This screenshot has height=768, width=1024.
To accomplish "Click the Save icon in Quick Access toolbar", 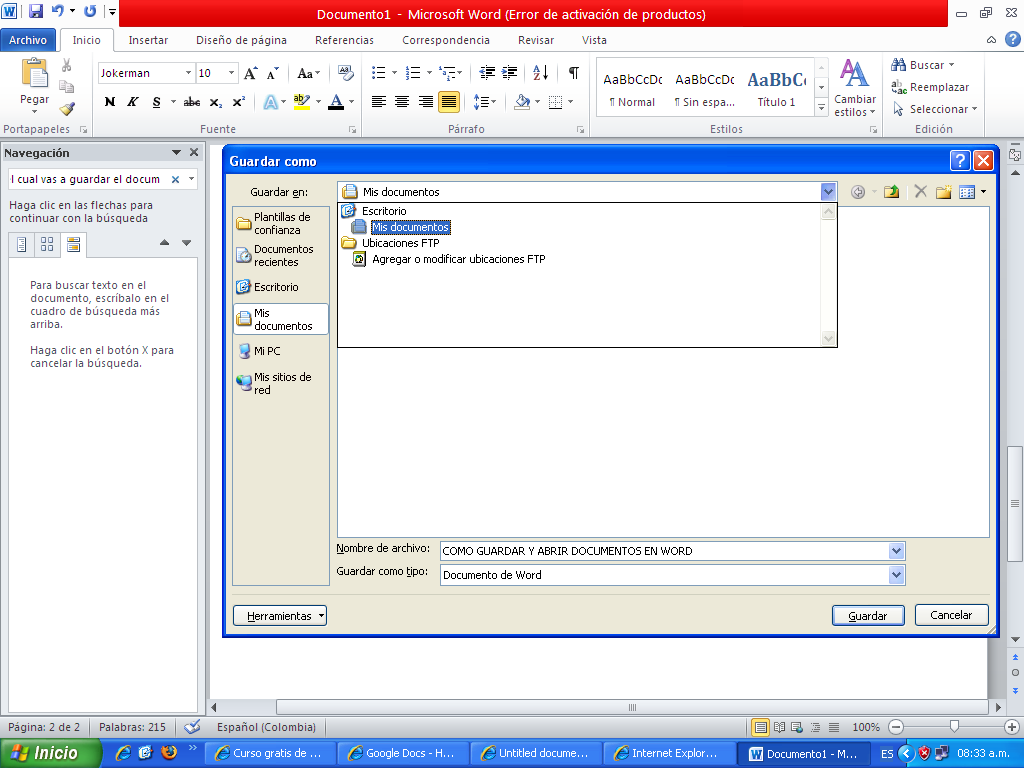I will click(x=36, y=11).
